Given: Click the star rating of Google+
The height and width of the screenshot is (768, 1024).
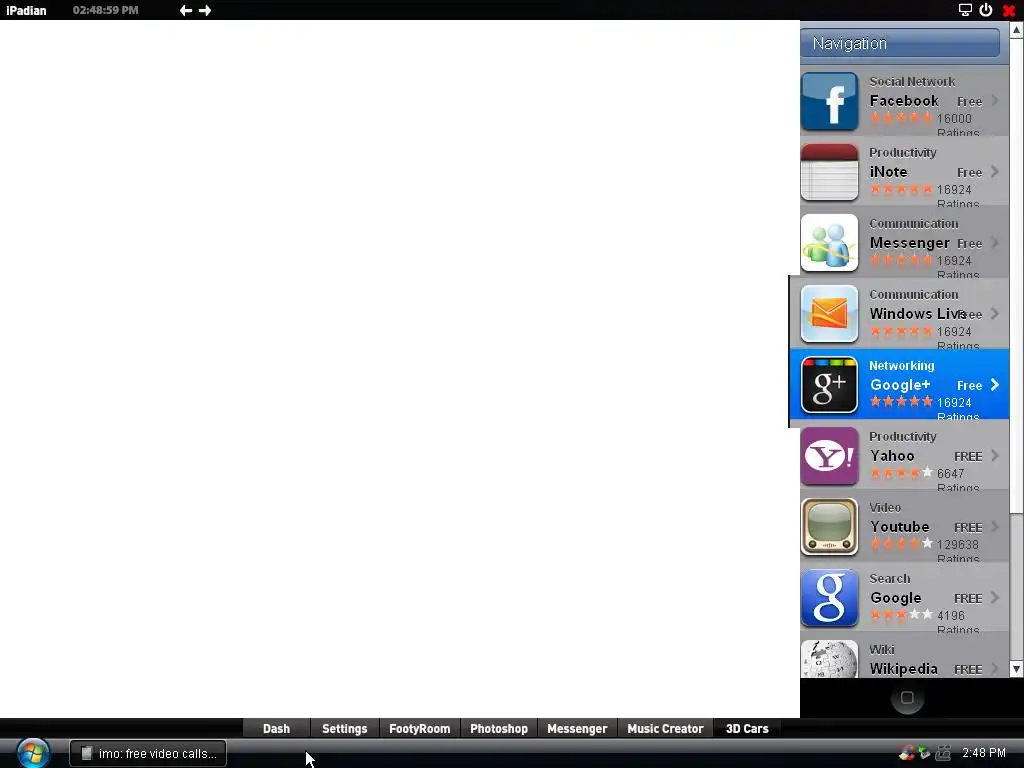Looking at the screenshot, I should pos(901,402).
